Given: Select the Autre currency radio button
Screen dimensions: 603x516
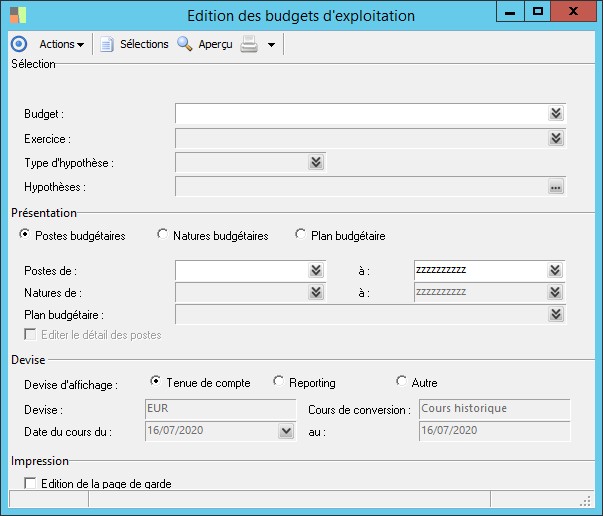Looking at the screenshot, I should pos(401,381).
